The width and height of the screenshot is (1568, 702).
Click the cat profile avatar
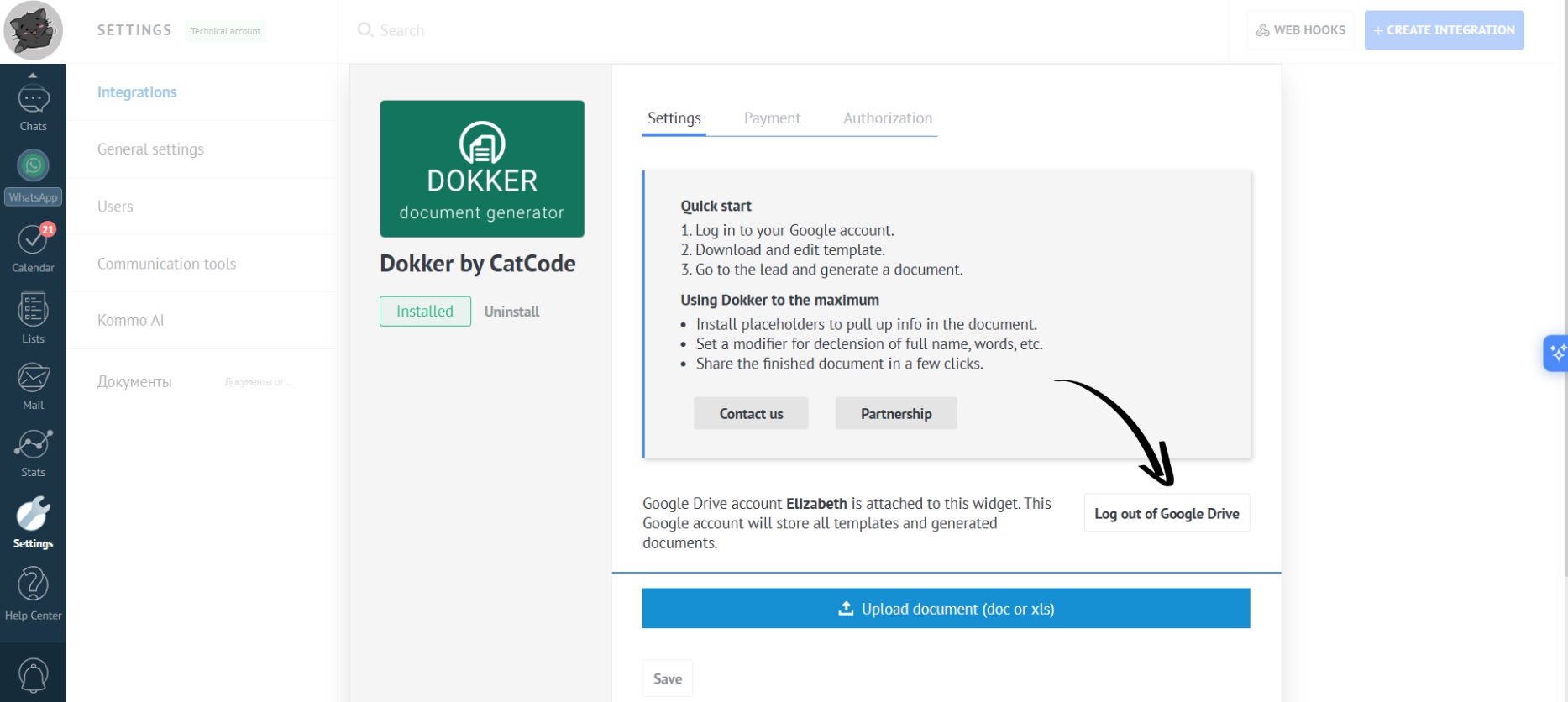click(x=33, y=30)
